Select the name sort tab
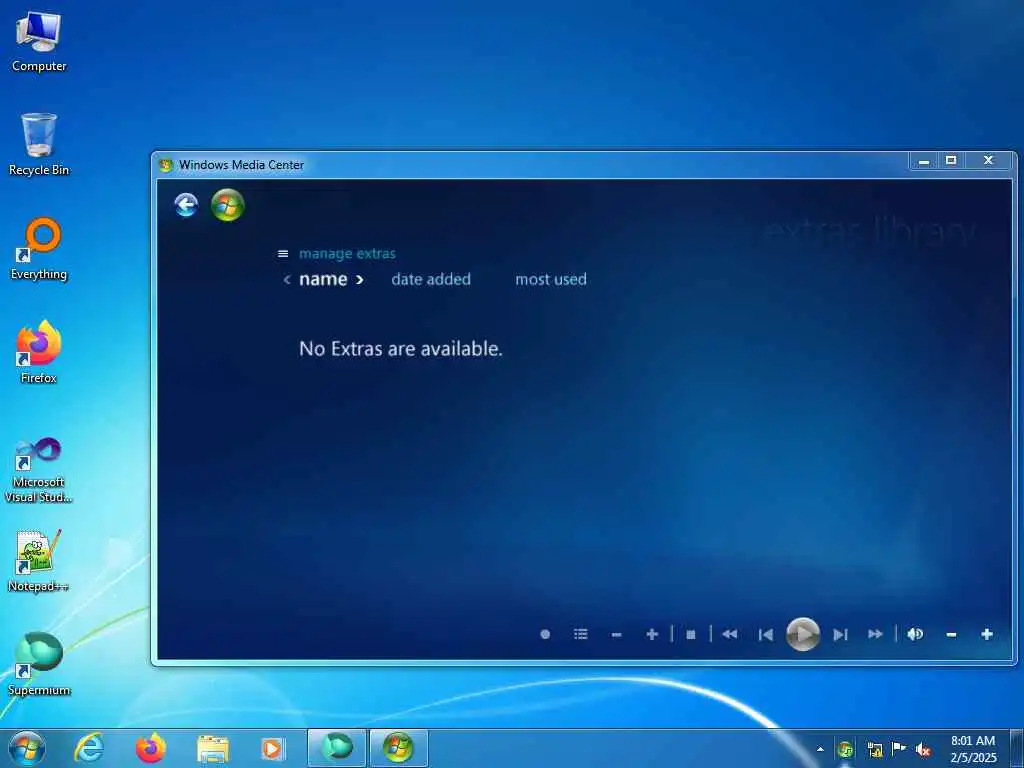Image resolution: width=1024 pixels, height=768 pixels. tap(323, 279)
